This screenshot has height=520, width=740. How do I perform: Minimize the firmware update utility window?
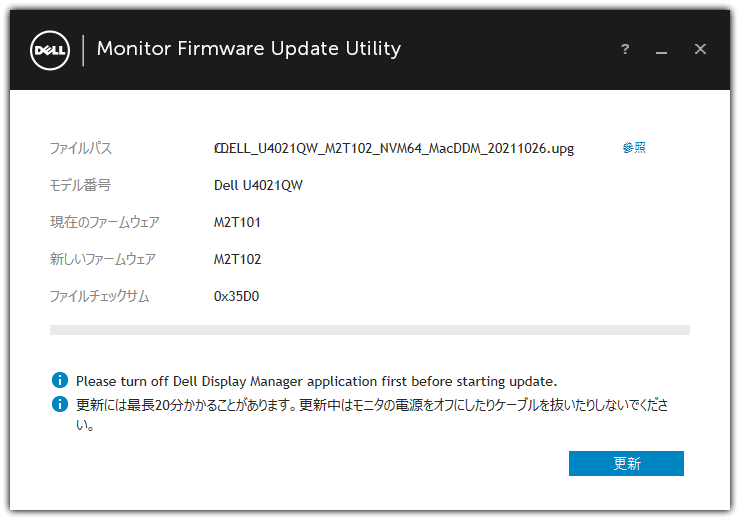point(662,51)
